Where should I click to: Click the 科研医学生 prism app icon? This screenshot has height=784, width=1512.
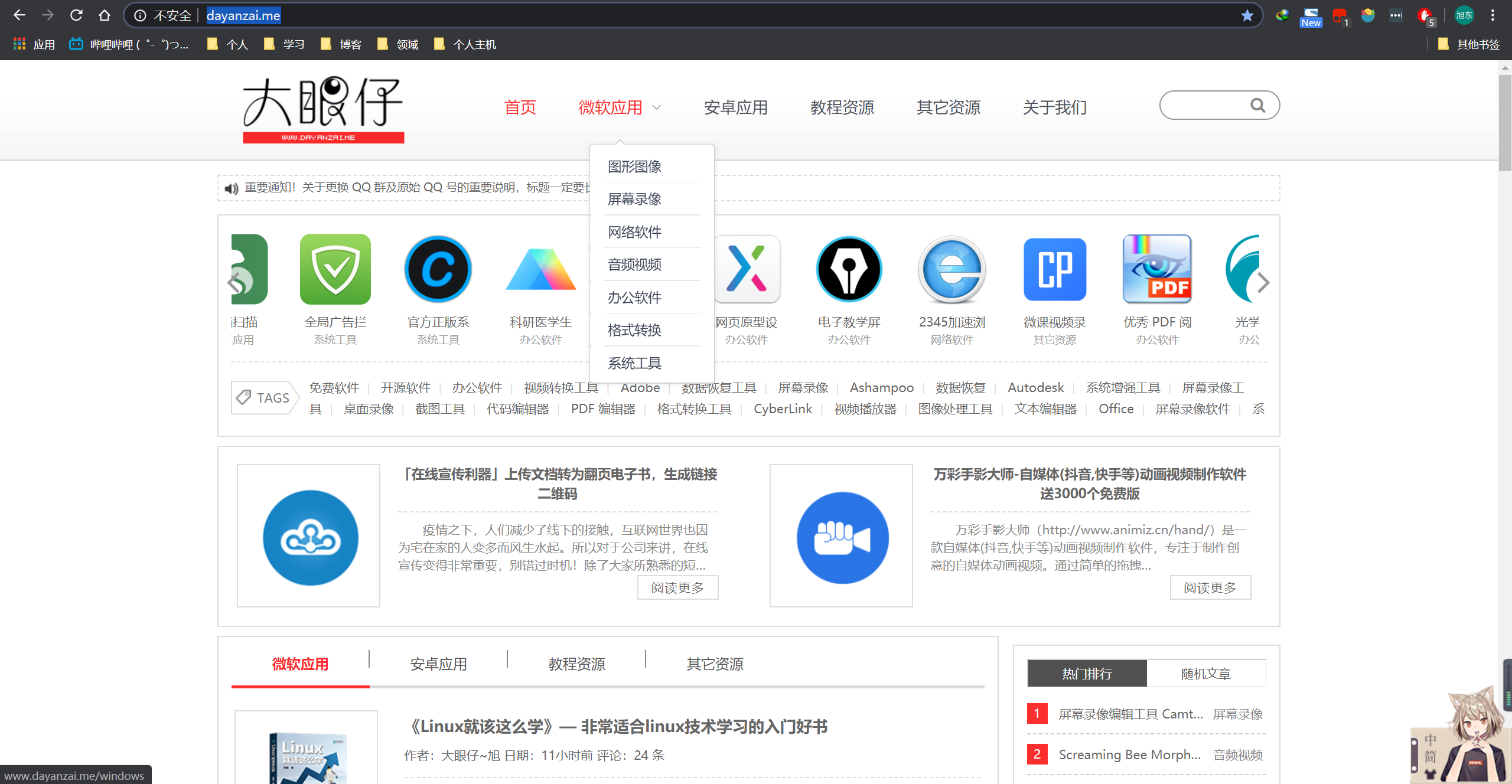(540, 269)
